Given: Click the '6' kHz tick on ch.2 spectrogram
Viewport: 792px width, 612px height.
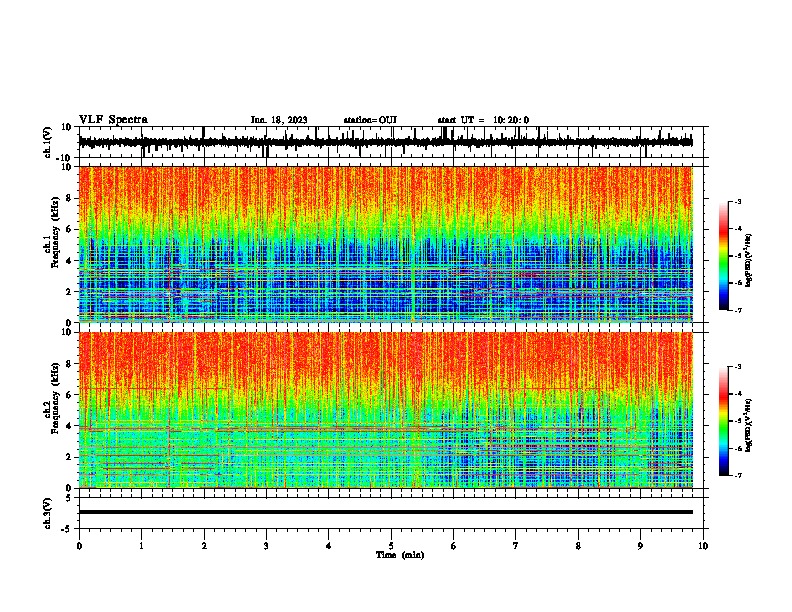Looking at the screenshot, I should tap(69, 394).
